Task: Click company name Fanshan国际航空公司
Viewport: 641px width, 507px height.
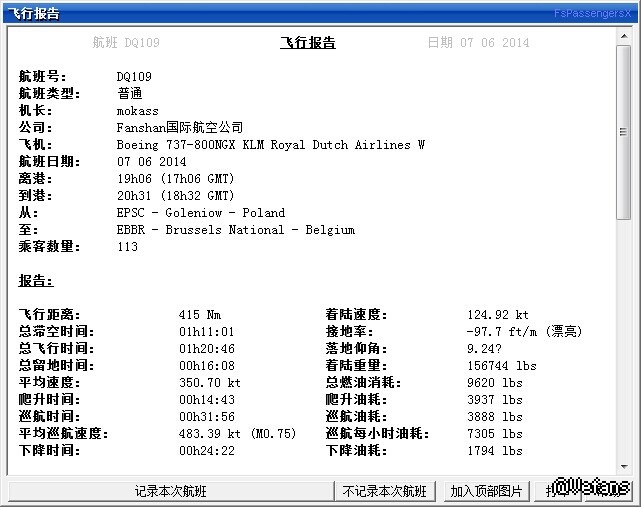Action: [x=179, y=128]
